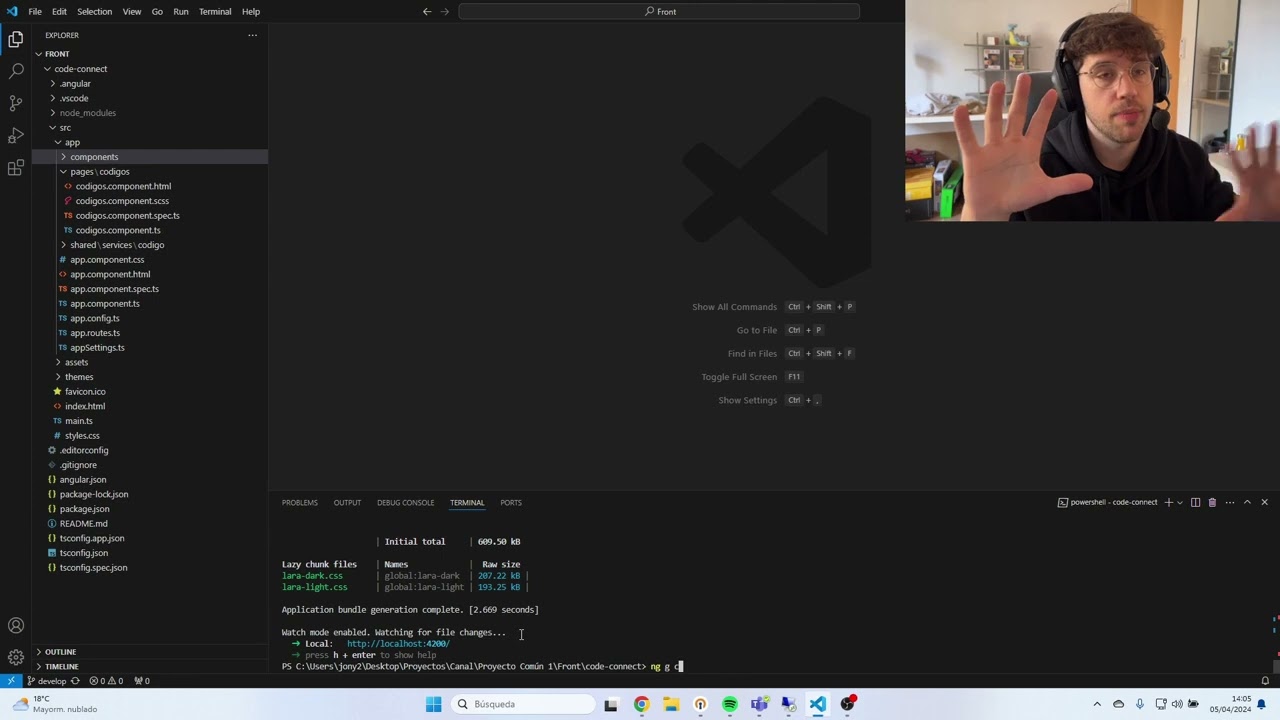The width and height of the screenshot is (1280, 720).
Task: Open the weather widget showing 18°C
Action: click(x=55, y=704)
